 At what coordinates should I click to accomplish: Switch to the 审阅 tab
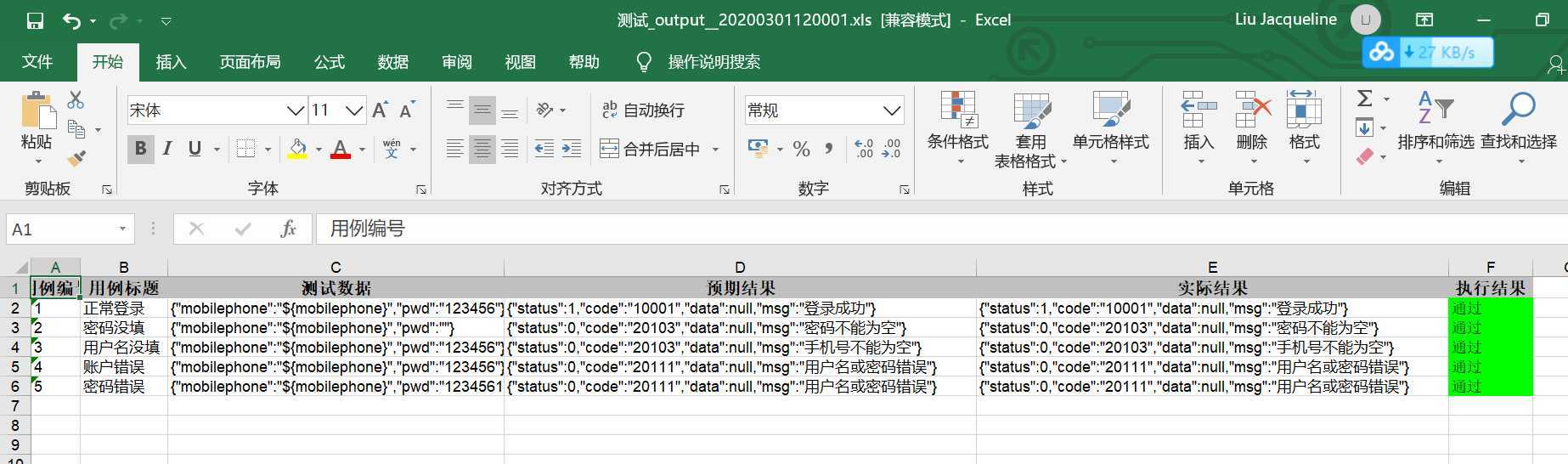tap(457, 62)
